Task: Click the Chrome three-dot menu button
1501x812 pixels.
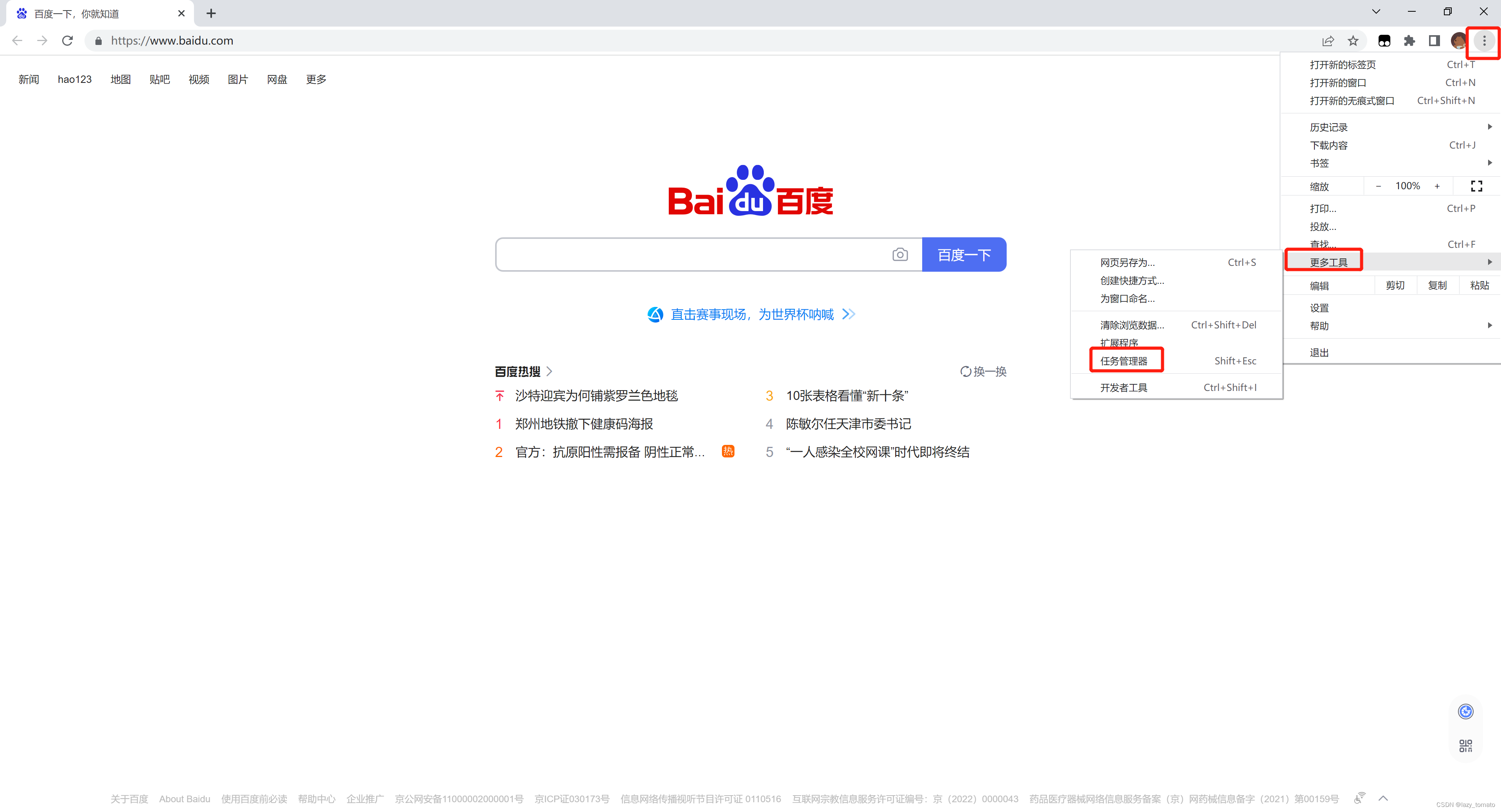Action: (x=1484, y=41)
